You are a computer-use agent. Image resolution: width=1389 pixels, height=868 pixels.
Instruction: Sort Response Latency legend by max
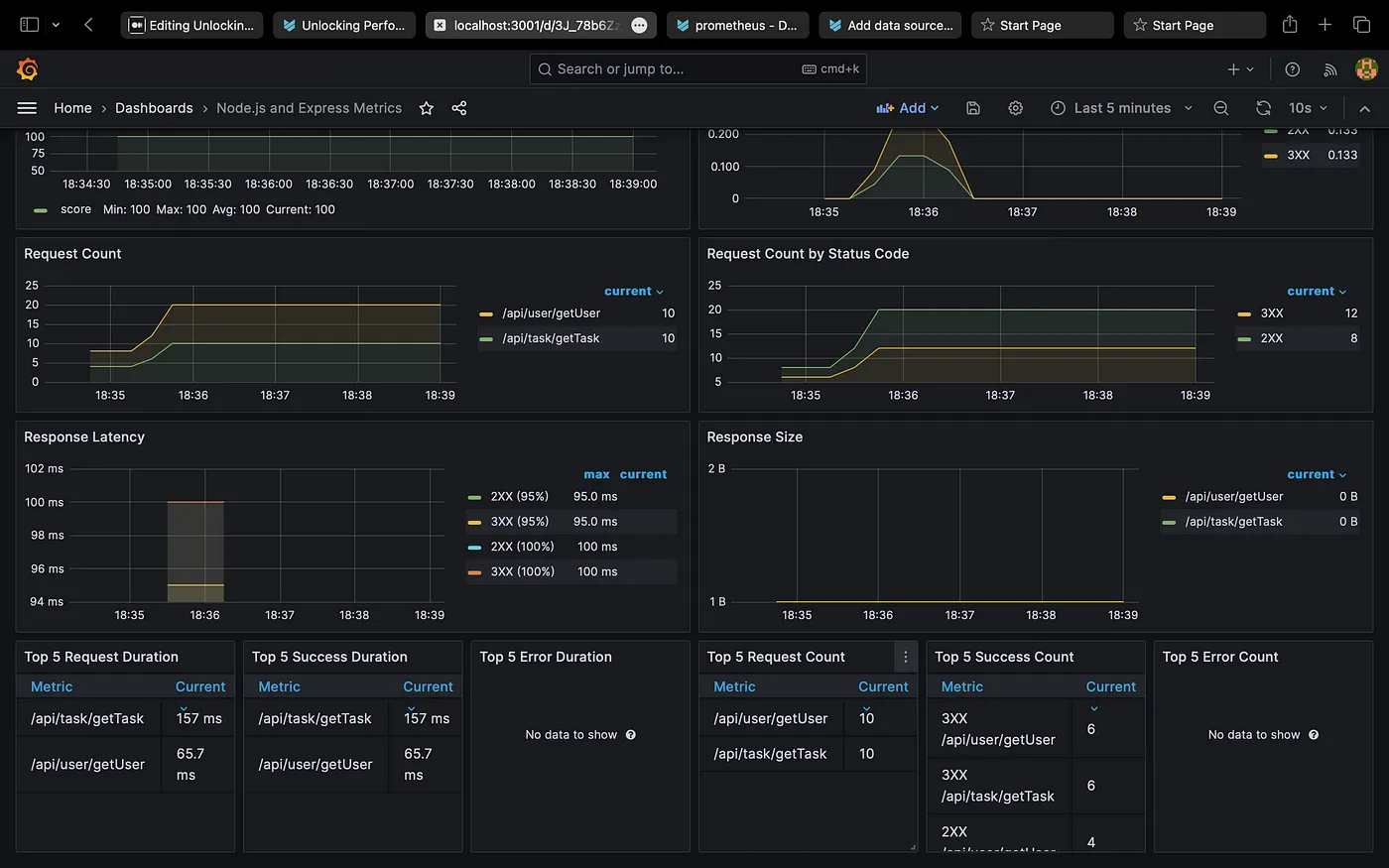(x=596, y=475)
